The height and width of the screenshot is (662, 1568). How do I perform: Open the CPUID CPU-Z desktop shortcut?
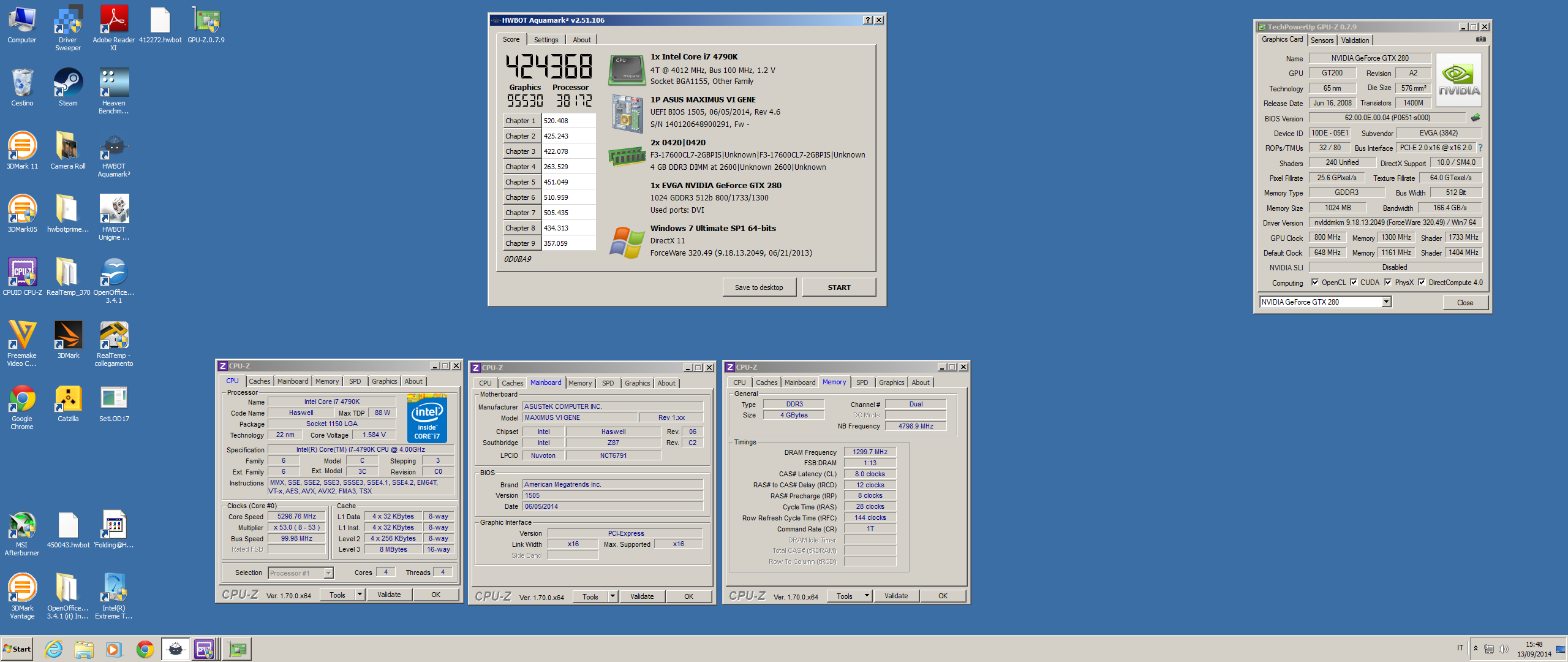click(22, 276)
